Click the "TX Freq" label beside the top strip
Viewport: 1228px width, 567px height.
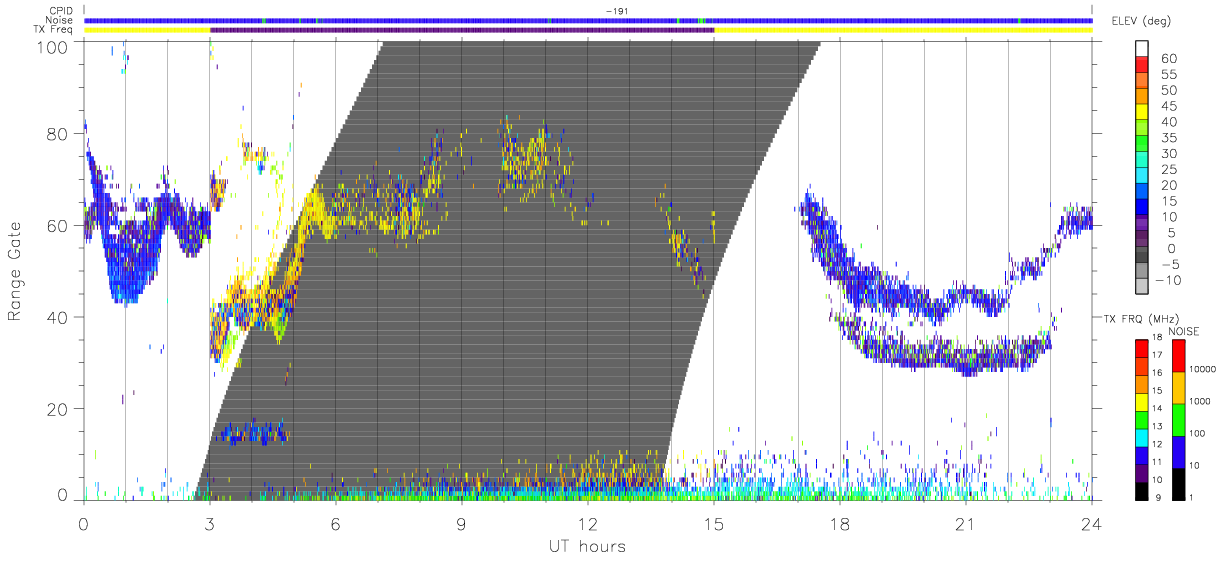(54, 30)
